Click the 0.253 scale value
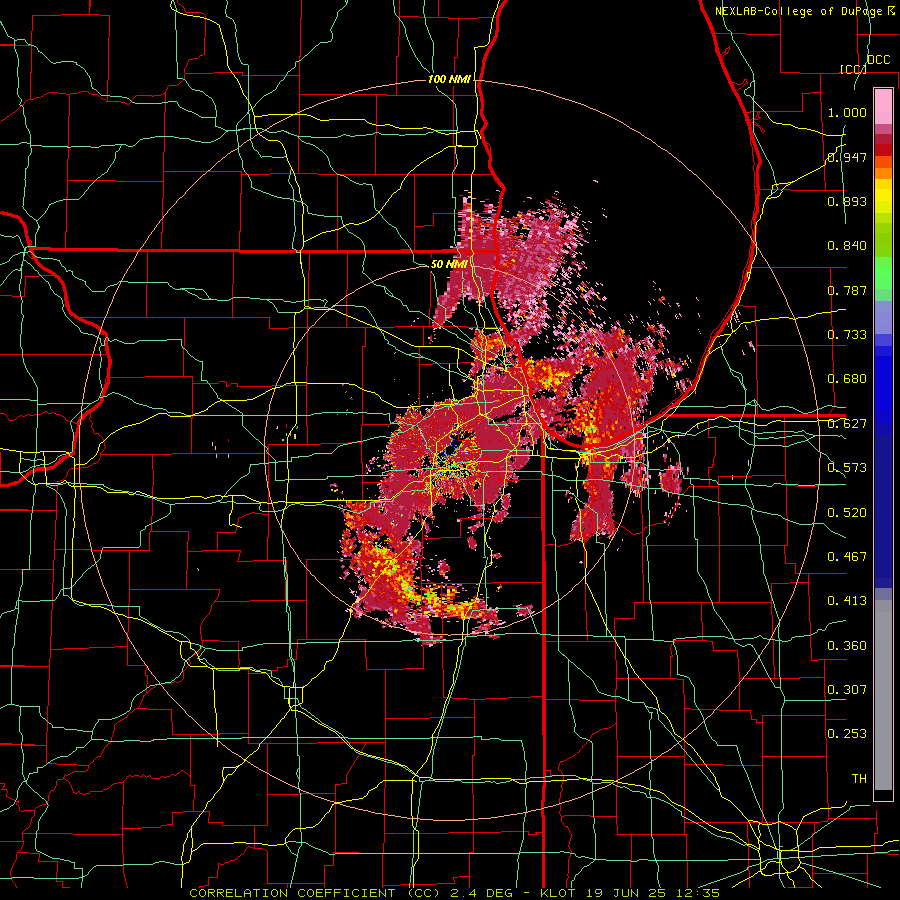 [x=847, y=734]
